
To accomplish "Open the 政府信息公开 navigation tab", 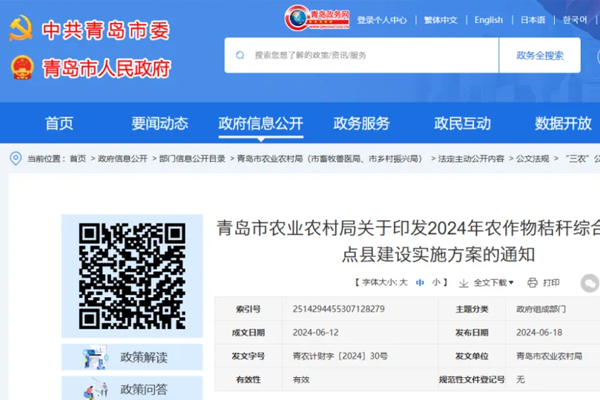I will pos(260,123).
